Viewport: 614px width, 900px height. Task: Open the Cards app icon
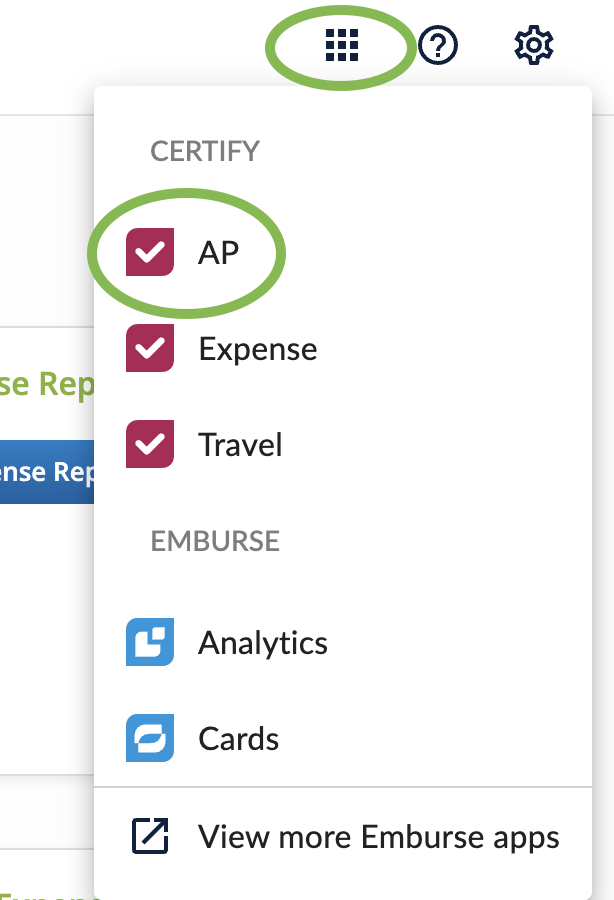coord(149,739)
